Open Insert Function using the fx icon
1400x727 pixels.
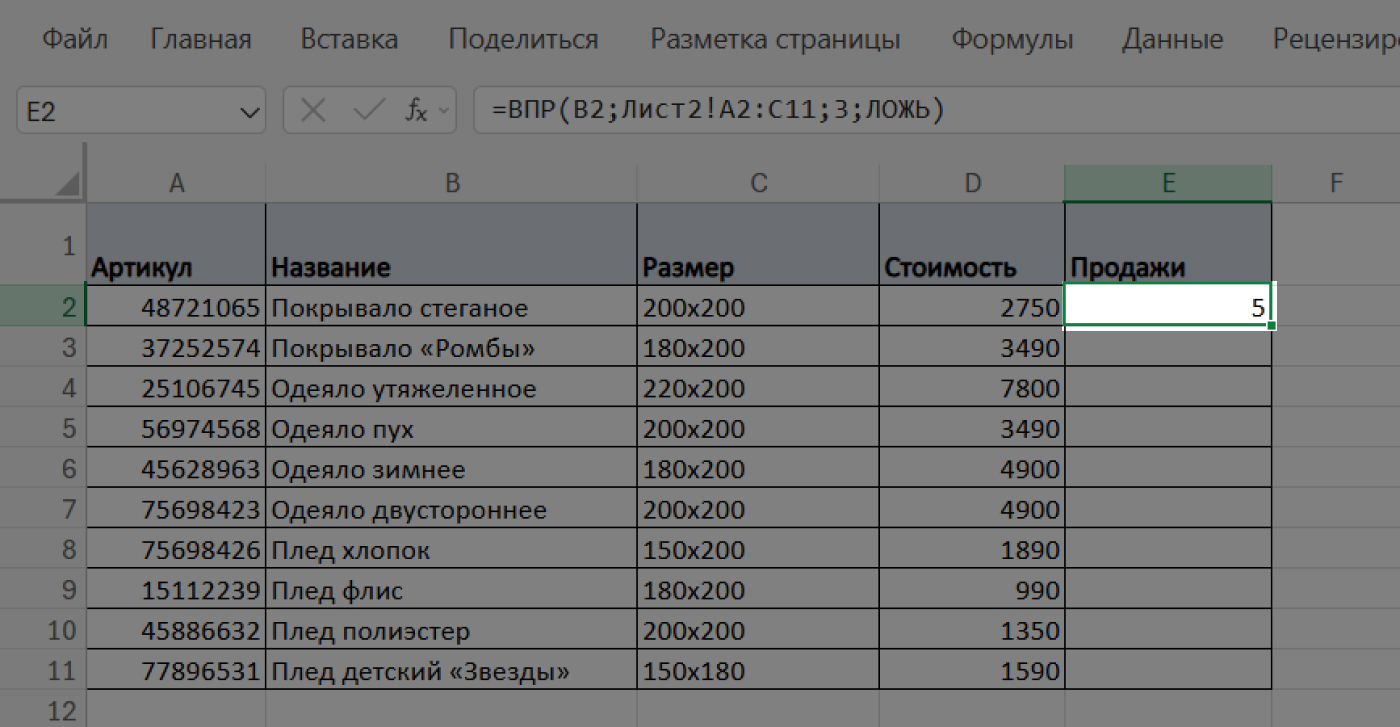coord(419,110)
